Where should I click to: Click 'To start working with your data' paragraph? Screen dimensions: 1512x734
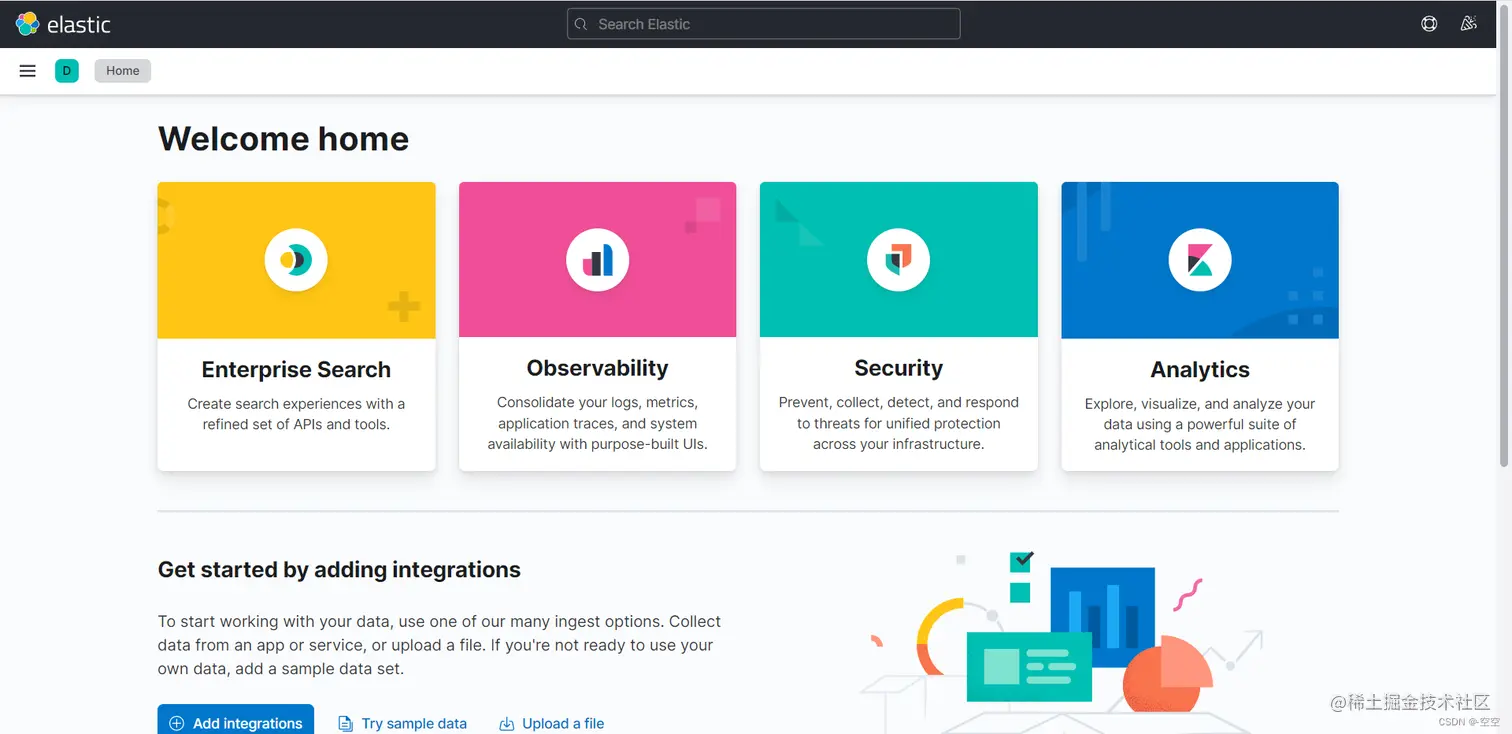click(x=440, y=645)
